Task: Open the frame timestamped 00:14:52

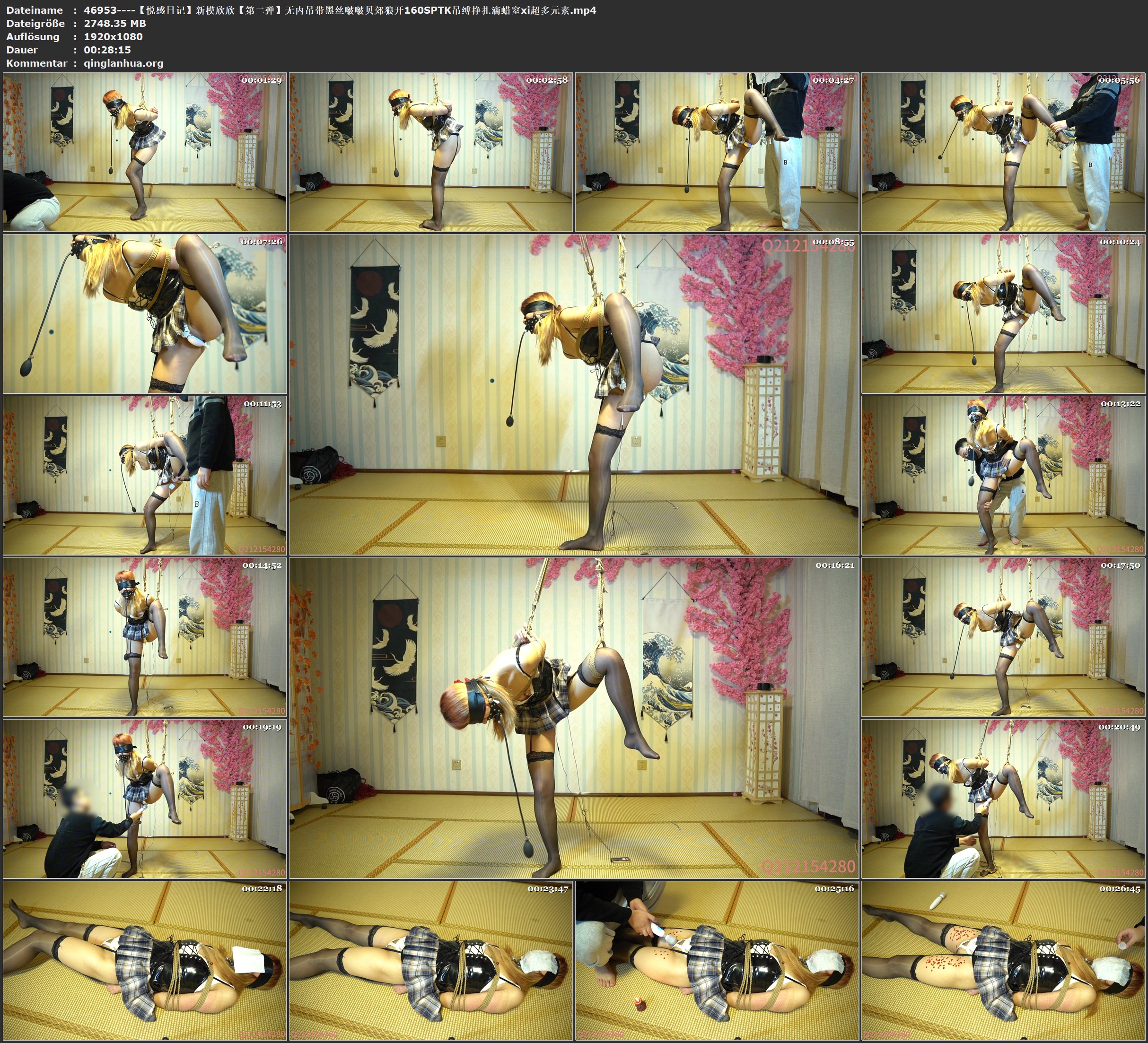Action: 145,637
